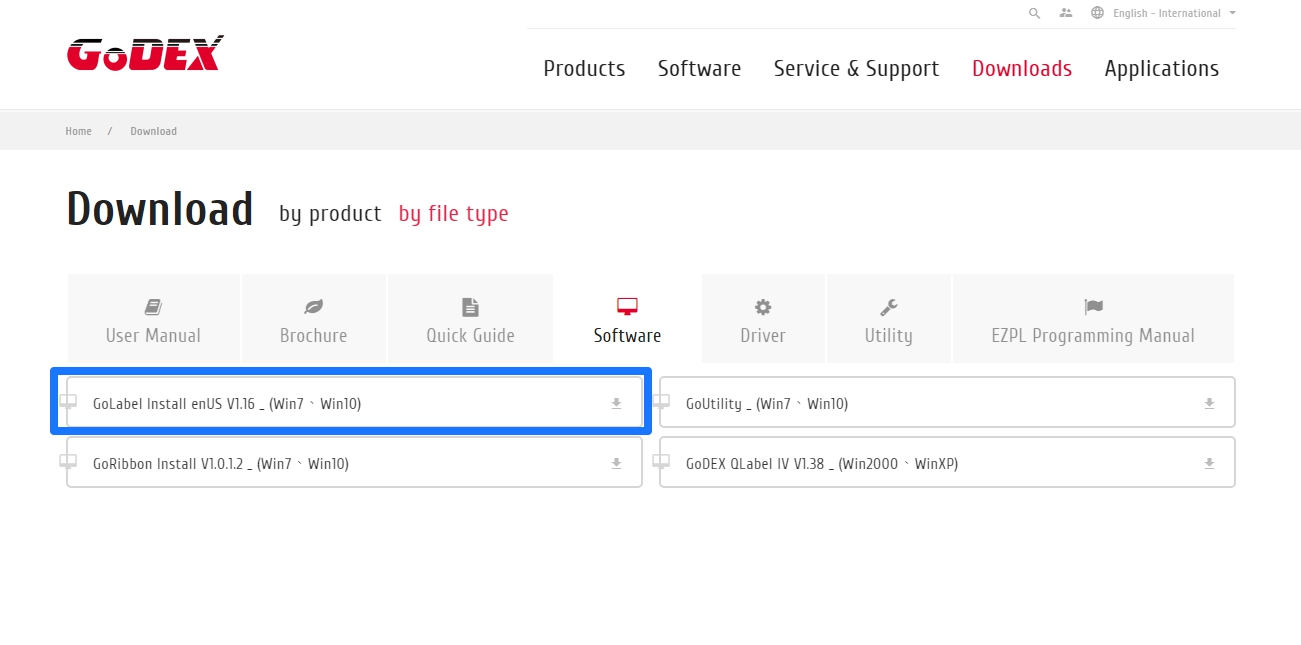
Task: Open the Software navigation menu
Action: click(x=699, y=69)
